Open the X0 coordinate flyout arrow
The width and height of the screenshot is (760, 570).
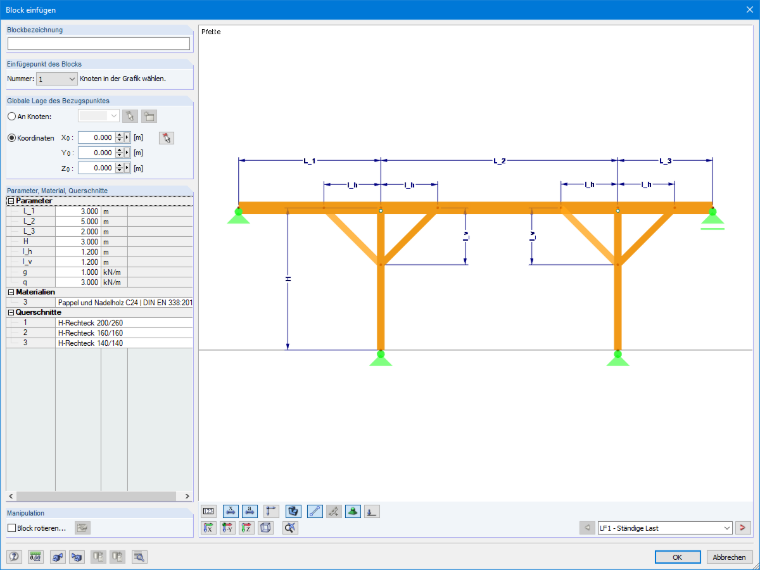click(127, 138)
